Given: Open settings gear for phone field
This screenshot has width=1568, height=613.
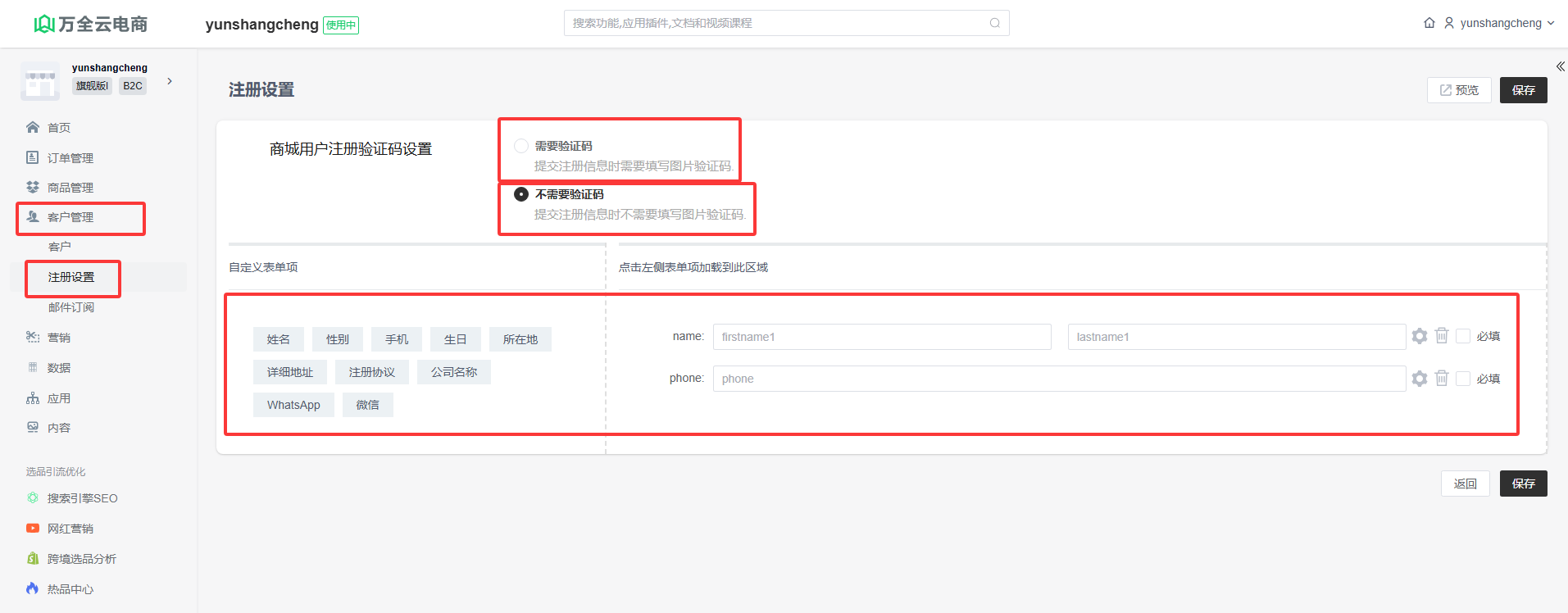Looking at the screenshot, I should click(x=1420, y=379).
